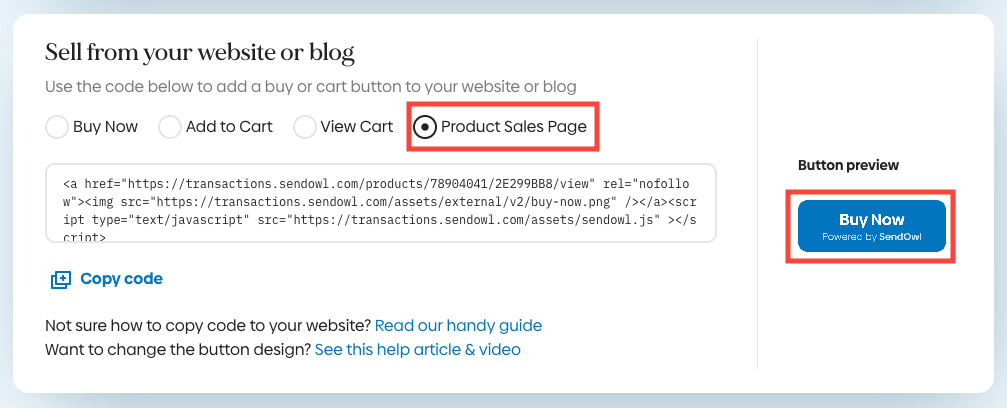Click the 'Not sure how to copy code' text
Screen dimensions: 1007x408
(208, 325)
